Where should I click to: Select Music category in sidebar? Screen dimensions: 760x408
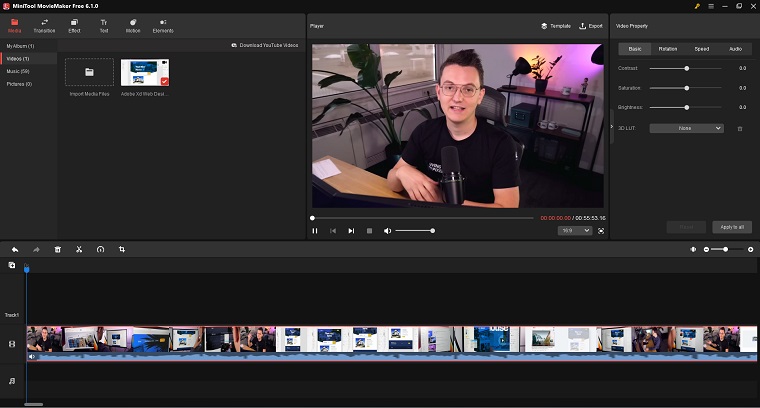pyautogui.click(x=18, y=71)
